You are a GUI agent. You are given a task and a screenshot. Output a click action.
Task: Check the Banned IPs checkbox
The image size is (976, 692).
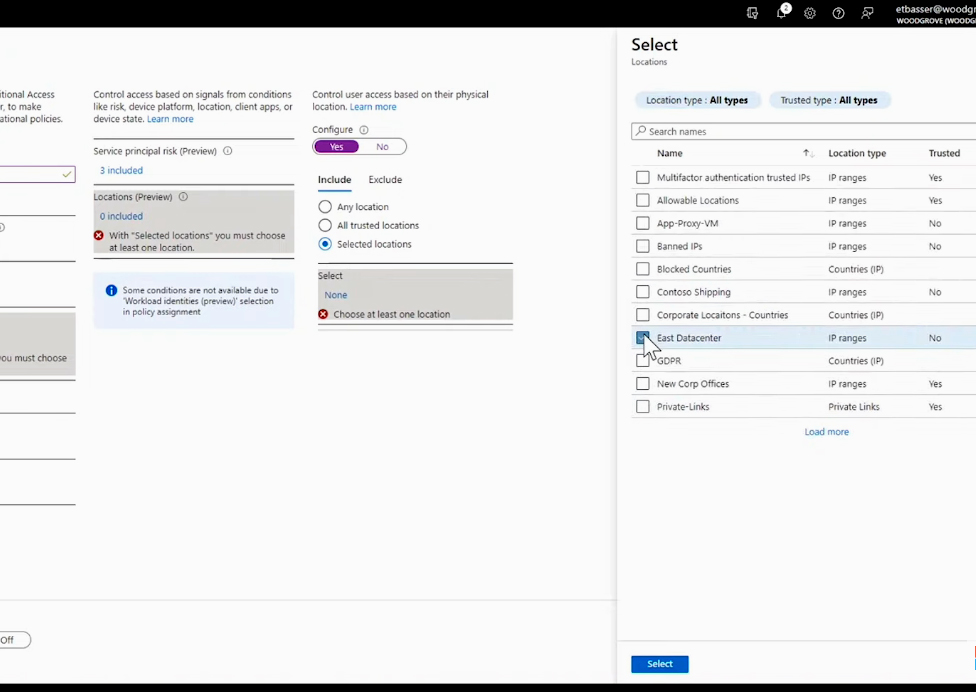[642, 246]
